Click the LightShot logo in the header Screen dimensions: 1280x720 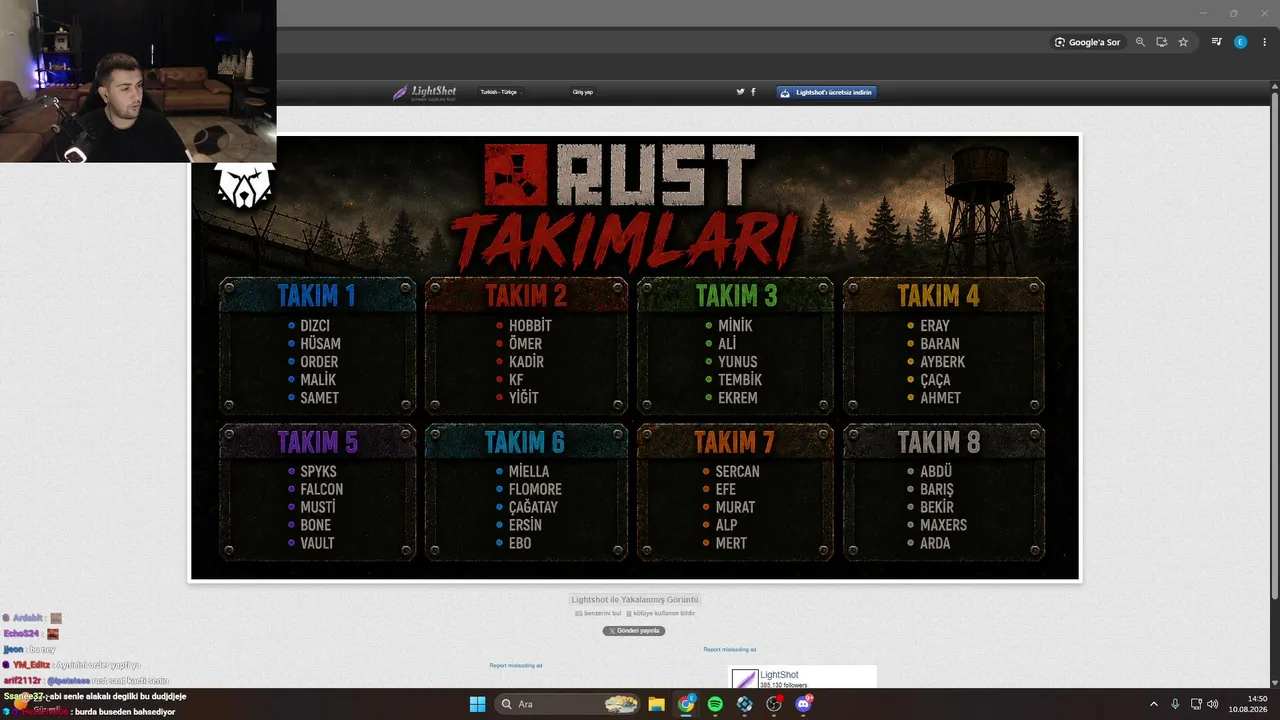pyautogui.click(x=425, y=92)
